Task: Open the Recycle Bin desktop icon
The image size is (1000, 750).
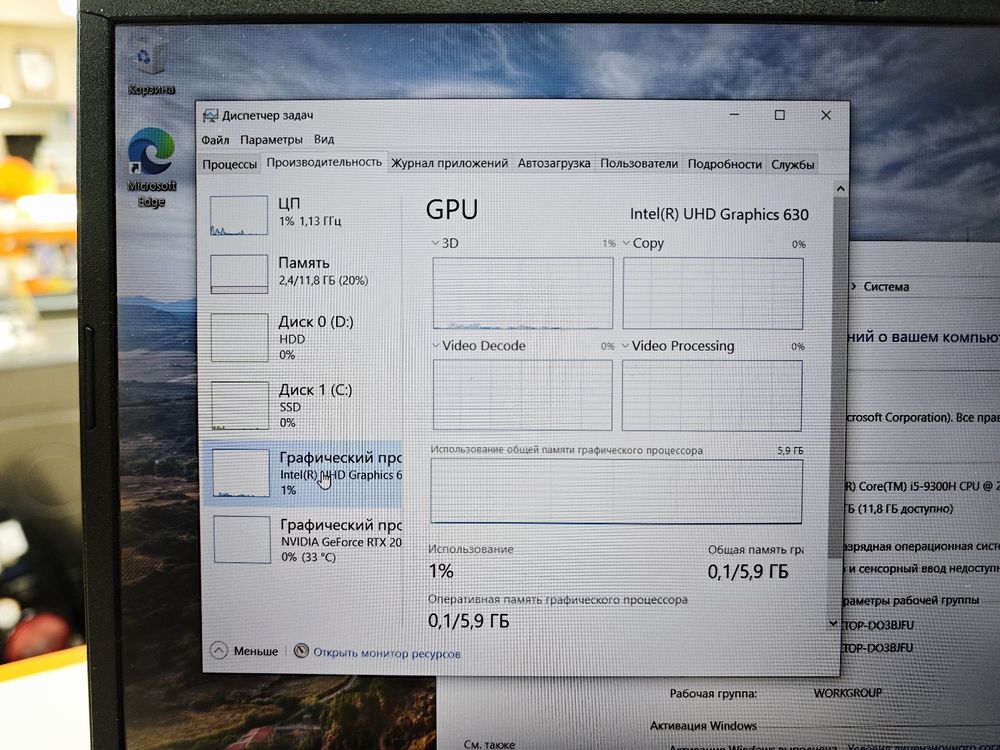Action: 150,64
